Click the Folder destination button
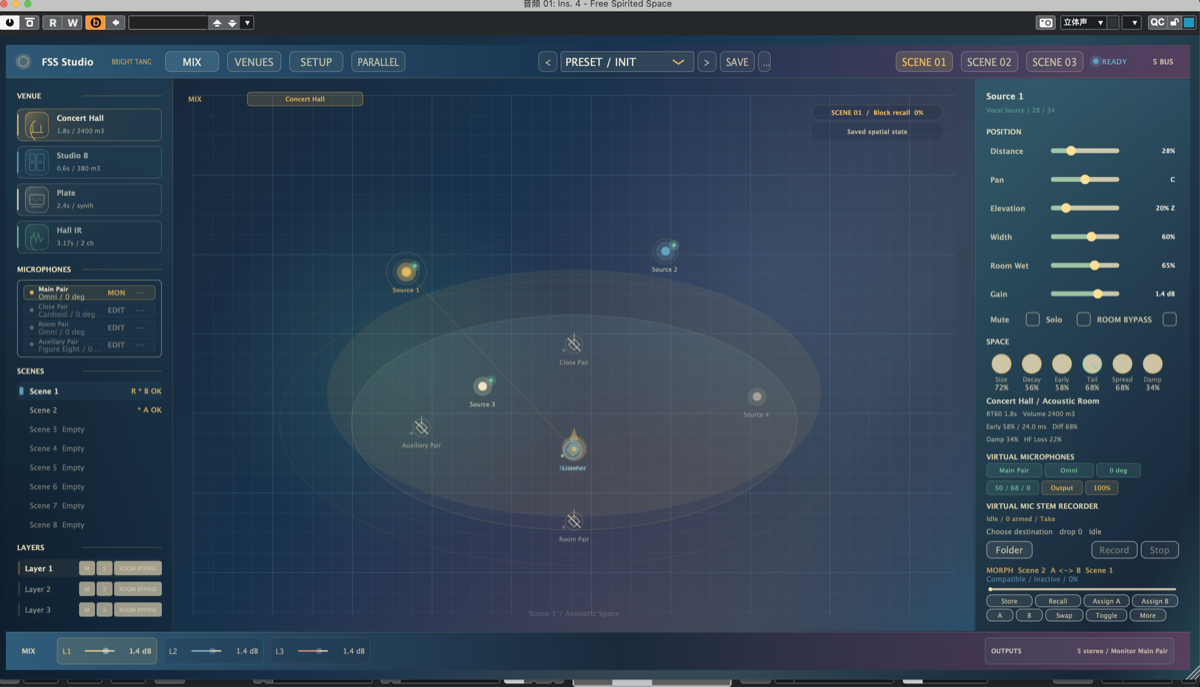Image resolution: width=1200 pixels, height=687 pixels. coord(1009,550)
